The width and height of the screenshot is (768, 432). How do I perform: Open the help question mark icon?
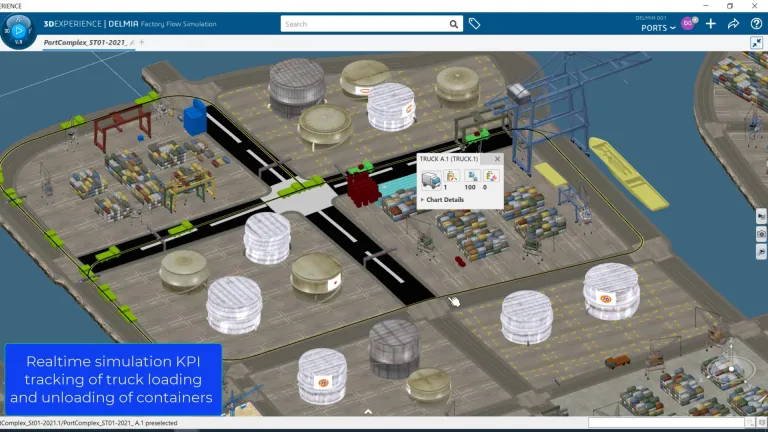coord(756,24)
